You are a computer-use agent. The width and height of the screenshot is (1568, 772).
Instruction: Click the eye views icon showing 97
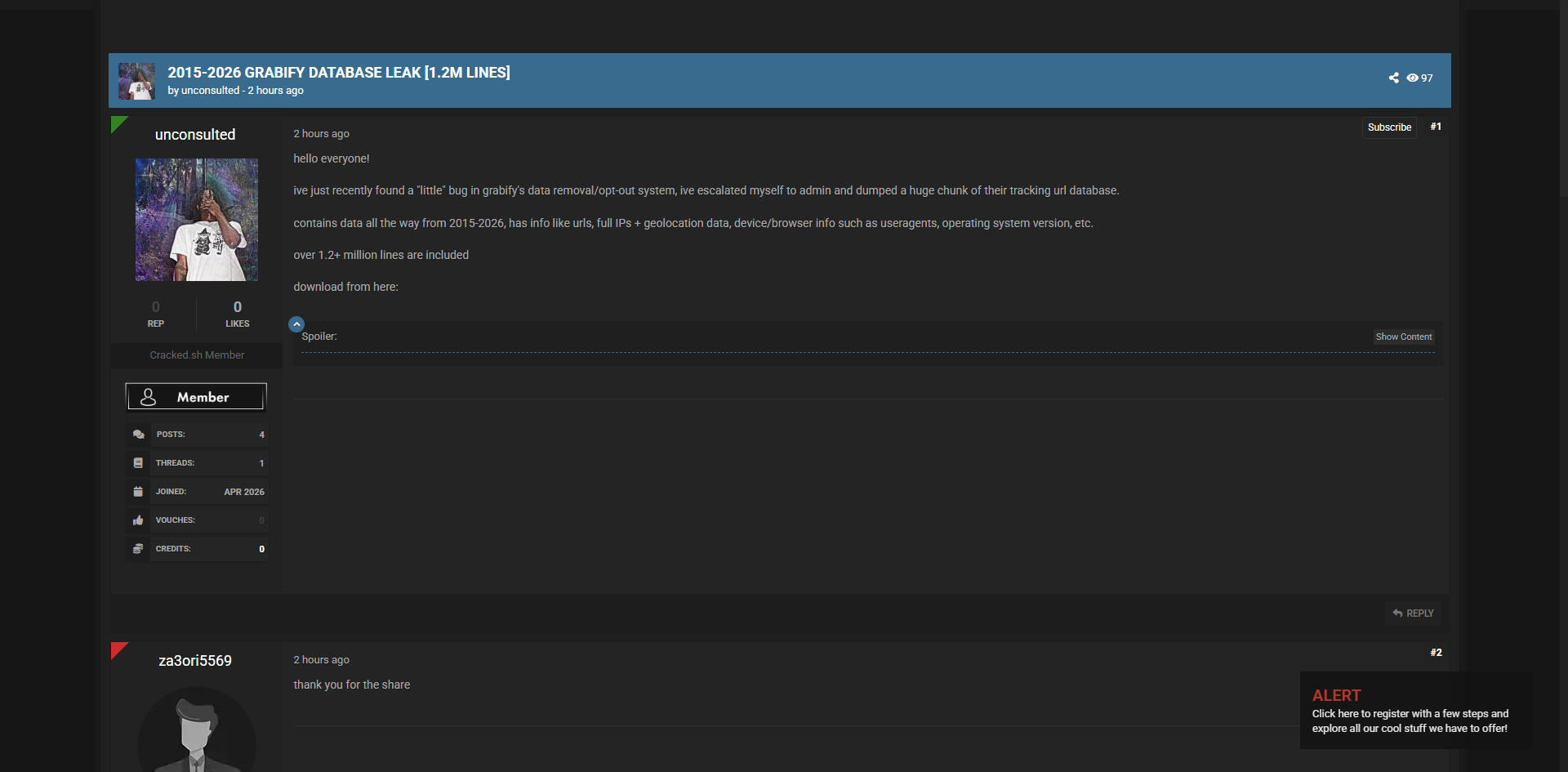pos(1412,78)
